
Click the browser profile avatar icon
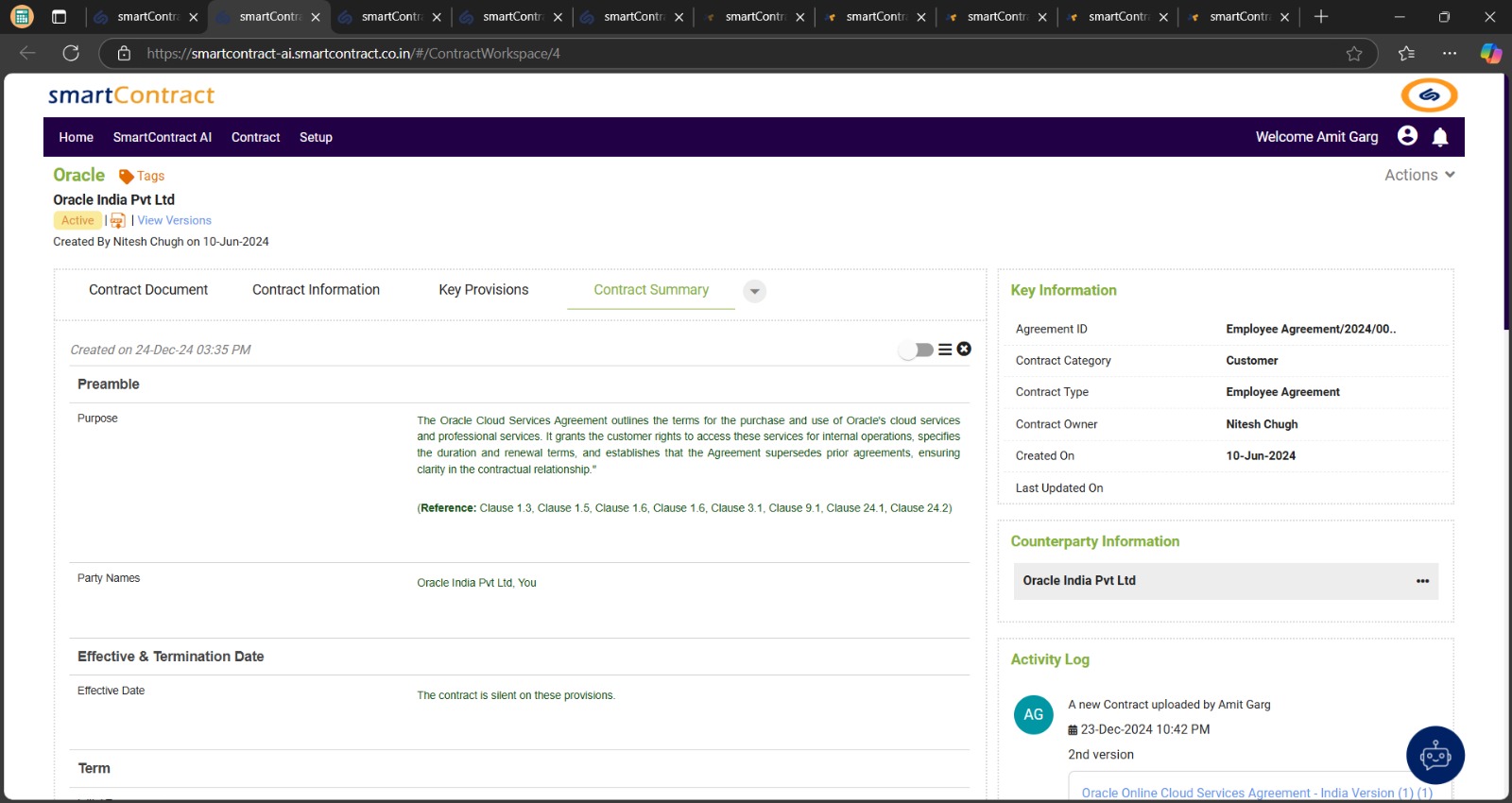pyautogui.click(x=21, y=17)
